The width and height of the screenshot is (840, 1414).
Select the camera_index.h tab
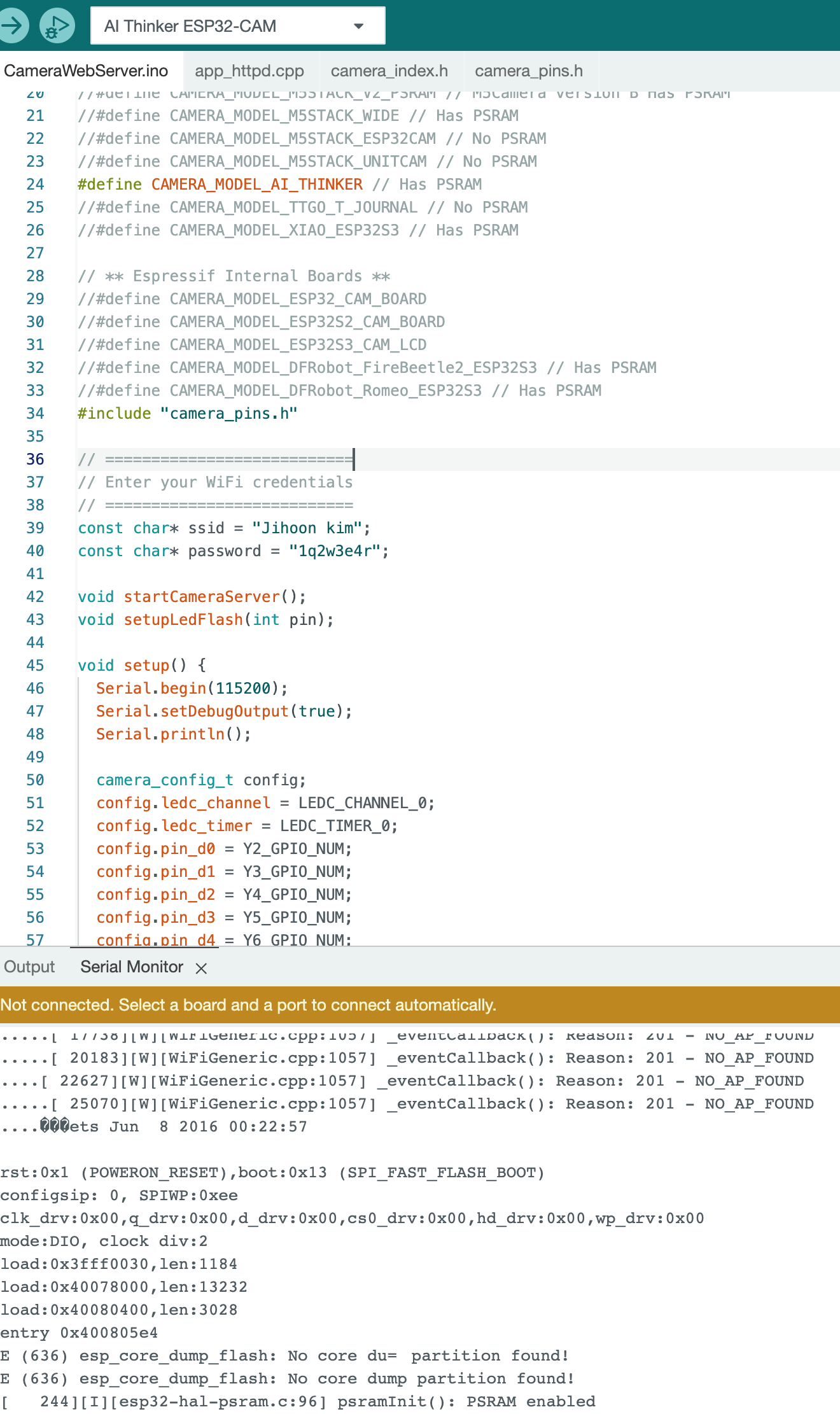(x=389, y=71)
